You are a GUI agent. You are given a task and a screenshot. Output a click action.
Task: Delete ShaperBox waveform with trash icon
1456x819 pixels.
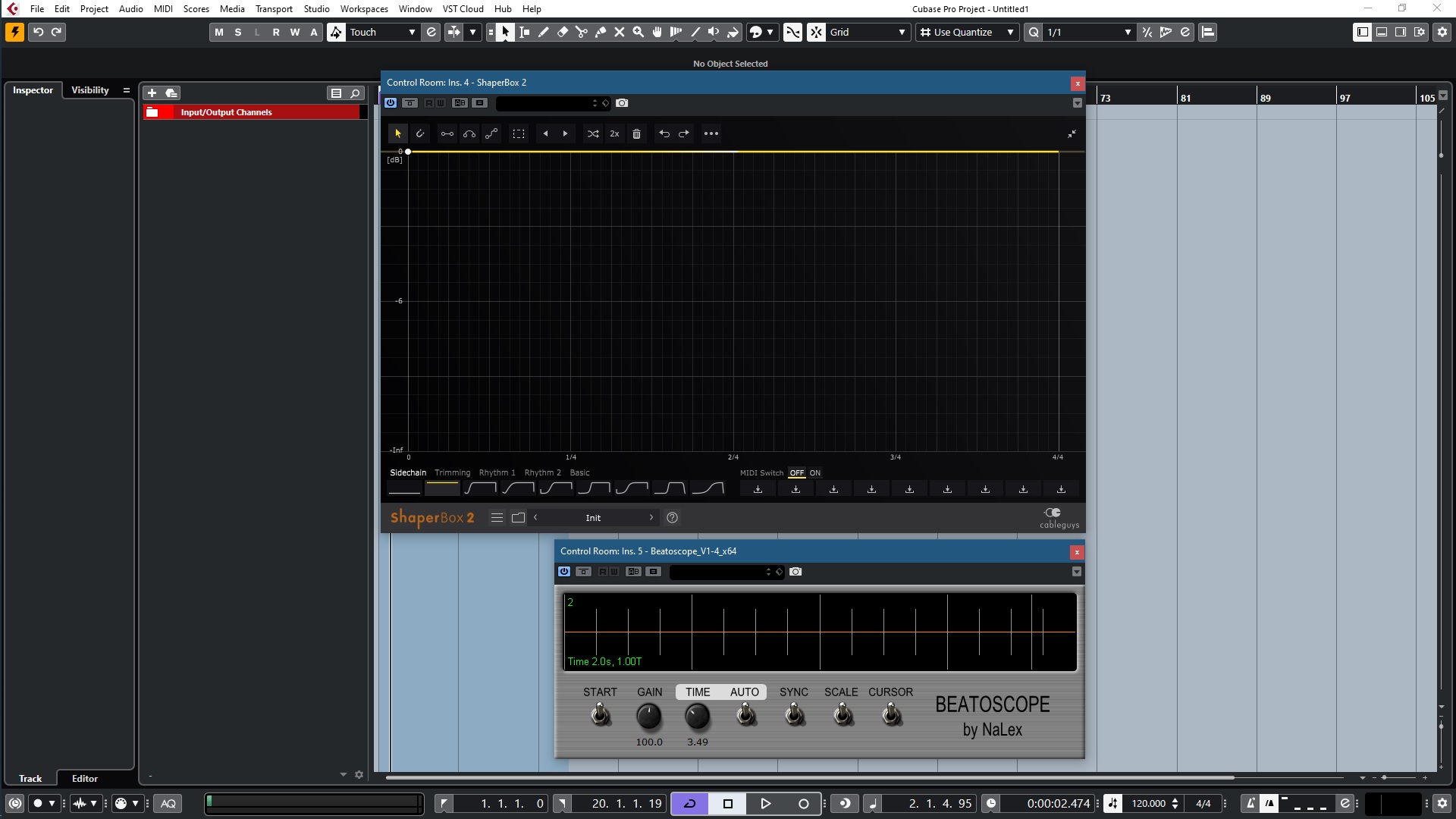click(636, 133)
